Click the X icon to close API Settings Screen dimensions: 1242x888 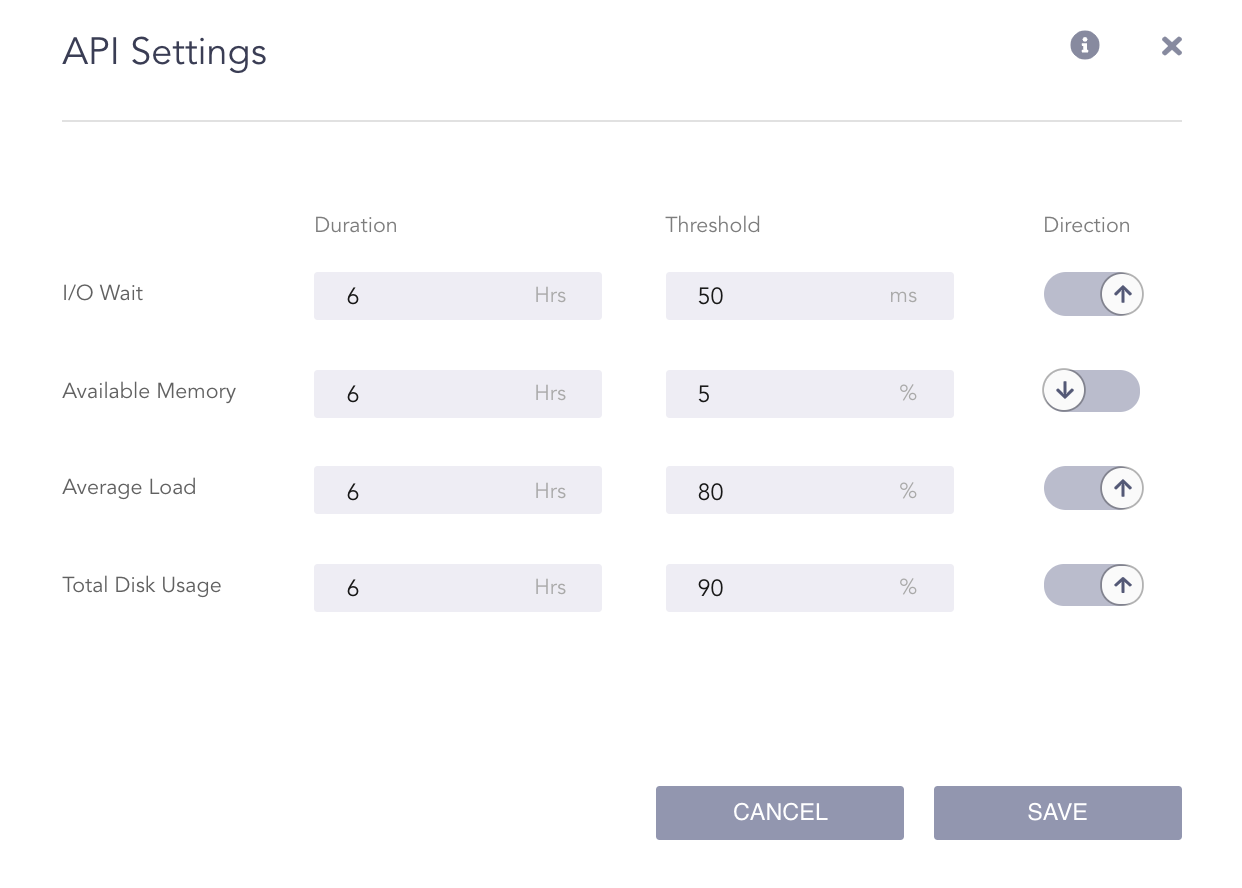point(1171,46)
